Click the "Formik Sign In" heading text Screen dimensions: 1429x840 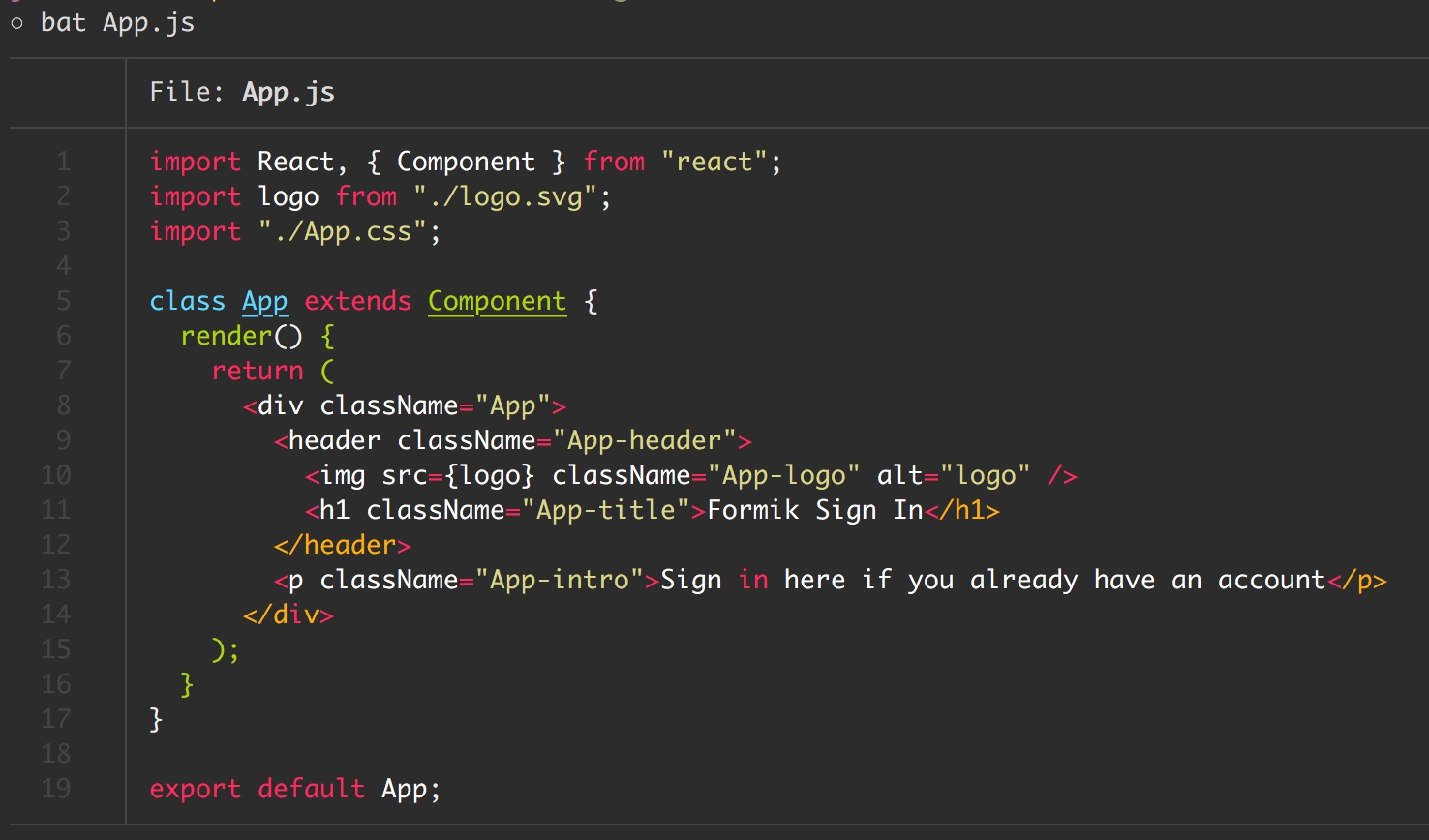pyautogui.click(x=814, y=510)
